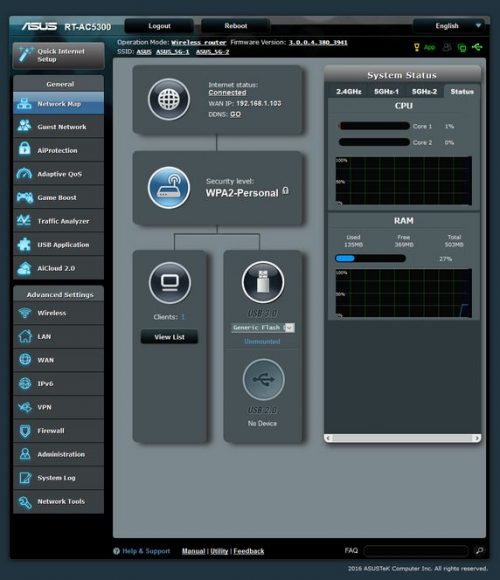Click View List button for clients
This screenshot has width=500, height=580.
169,337
